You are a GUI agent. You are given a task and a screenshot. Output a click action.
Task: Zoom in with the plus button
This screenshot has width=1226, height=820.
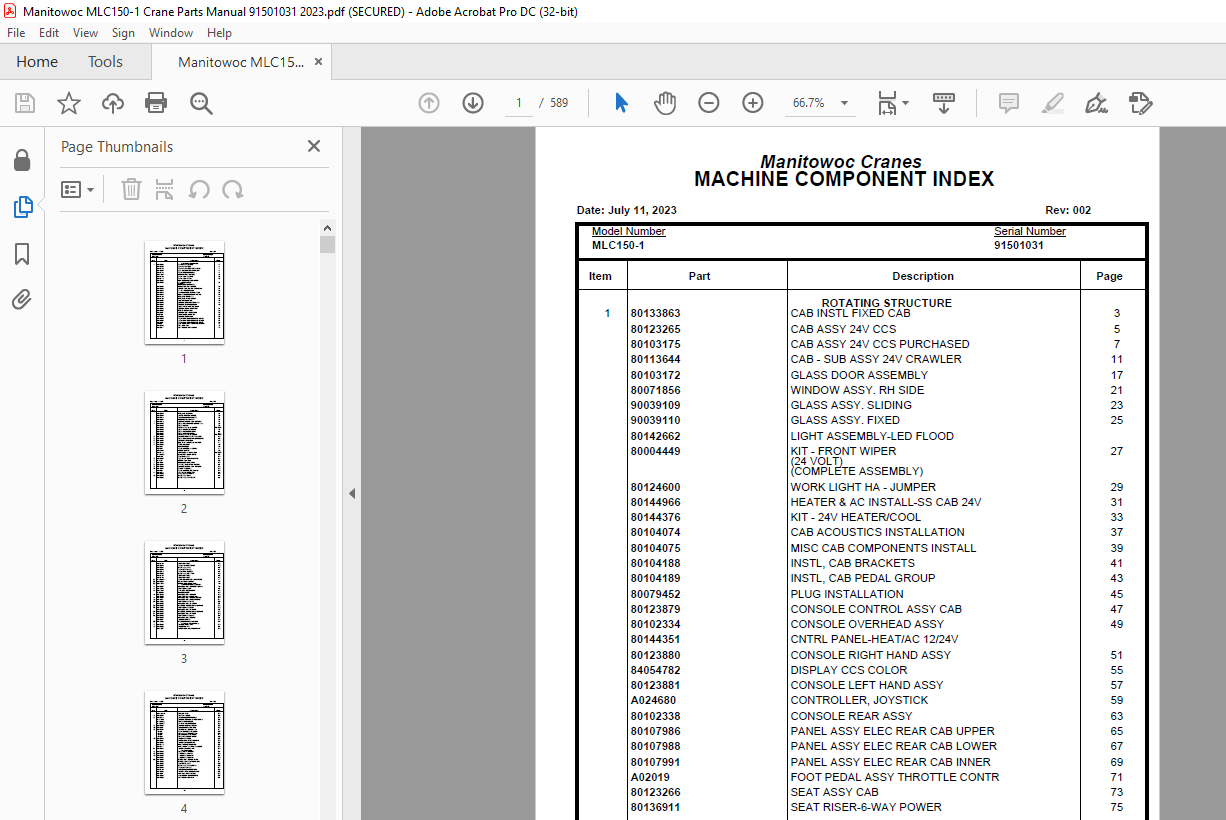(x=753, y=103)
